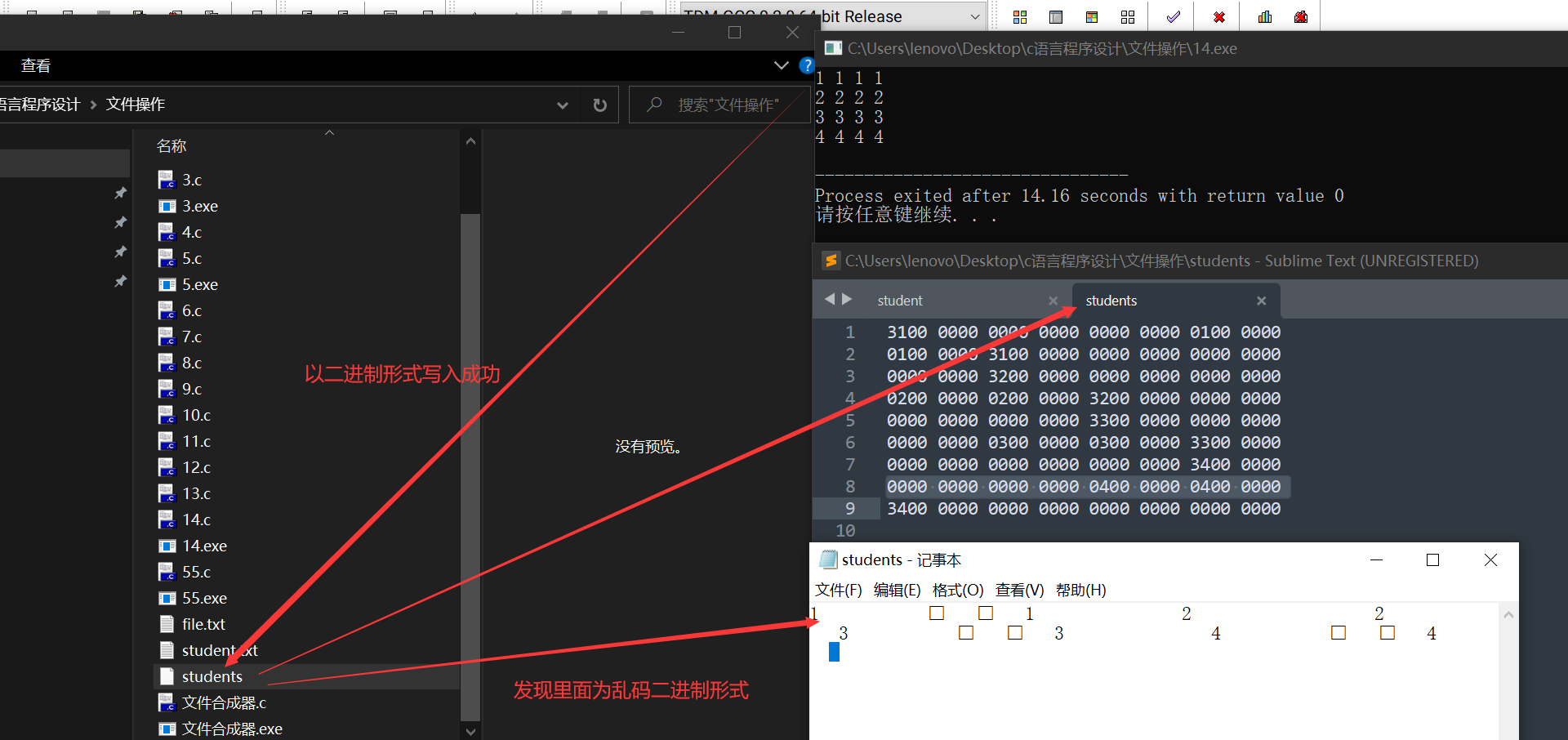Image resolution: width=1568 pixels, height=740 pixels.
Task: Select file.txt in the file list
Action: pyautogui.click(x=203, y=624)
